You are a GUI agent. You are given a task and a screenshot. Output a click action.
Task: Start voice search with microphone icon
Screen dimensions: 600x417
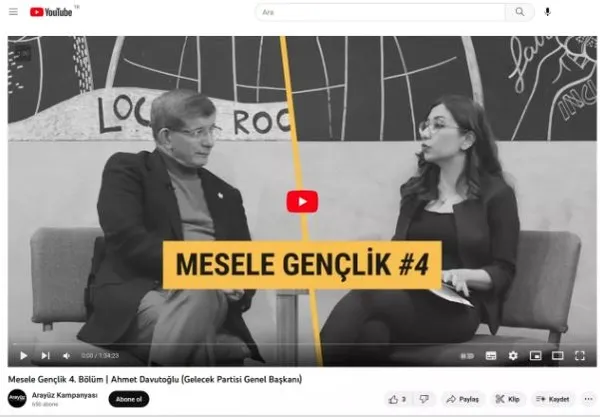(548, 12)
